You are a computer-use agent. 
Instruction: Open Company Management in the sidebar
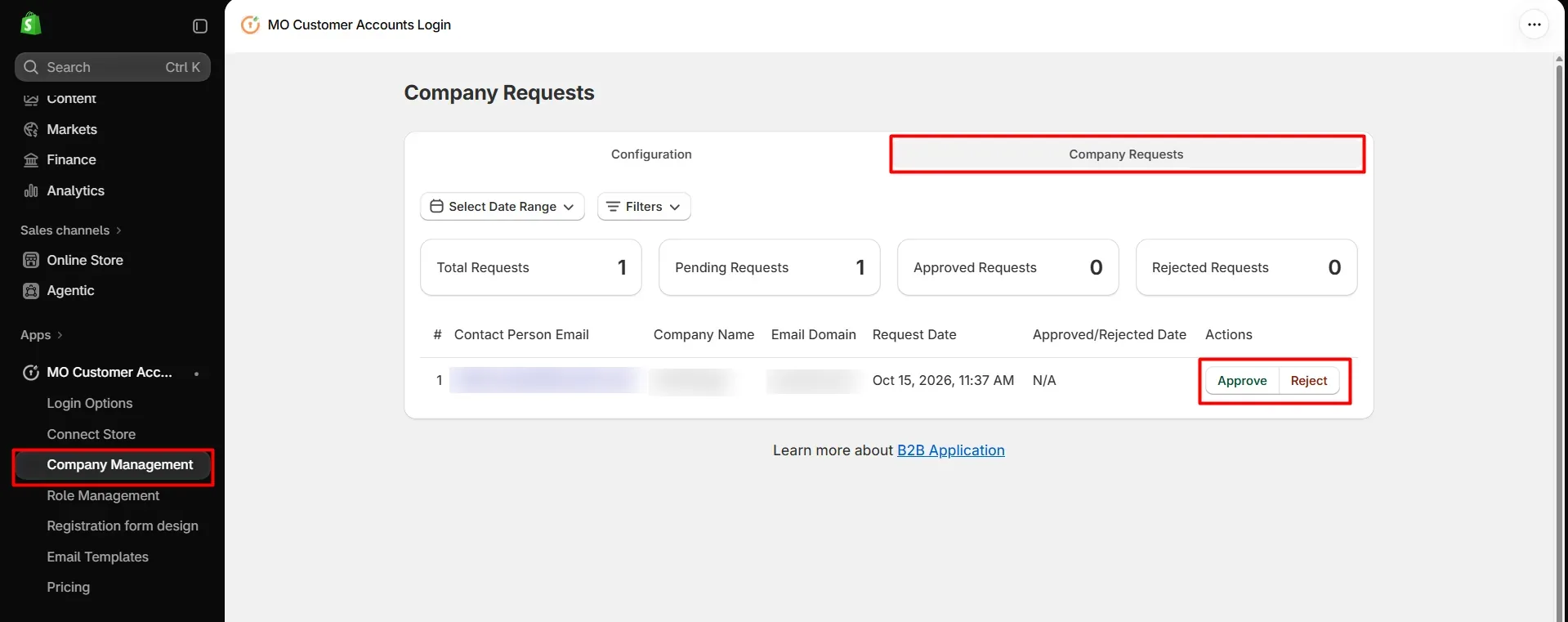pos(113,464)
